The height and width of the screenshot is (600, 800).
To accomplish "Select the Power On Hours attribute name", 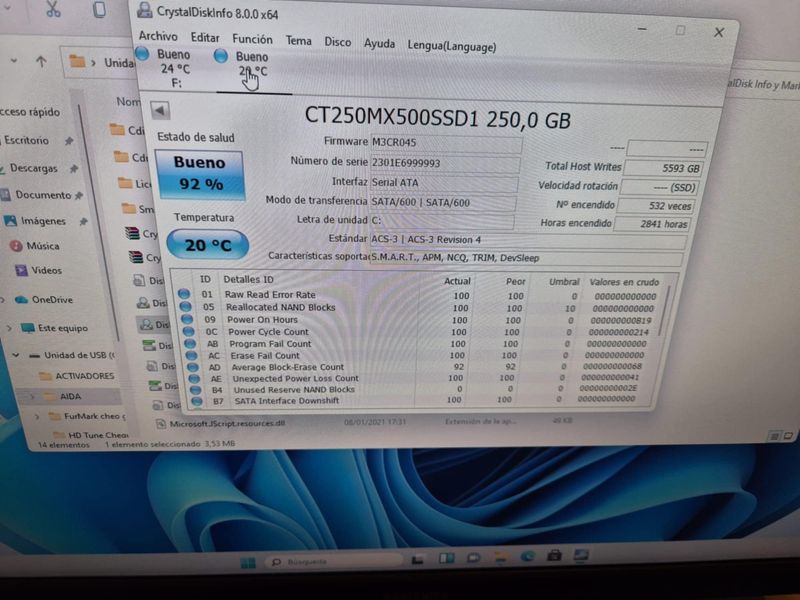I will [262, 319].
